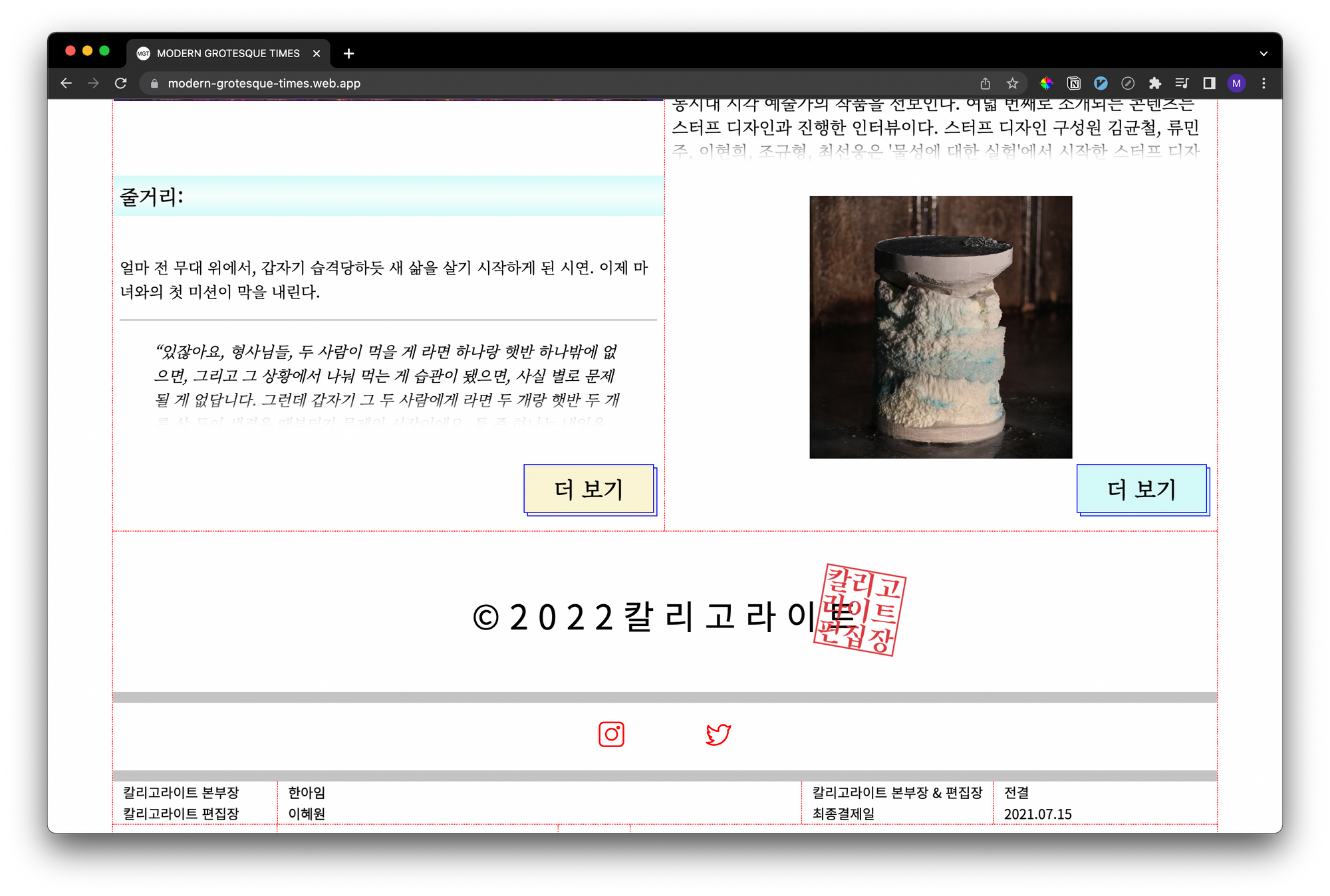Click the share page icon
The image size is (1330, 896).
click(x=985, y=83)
